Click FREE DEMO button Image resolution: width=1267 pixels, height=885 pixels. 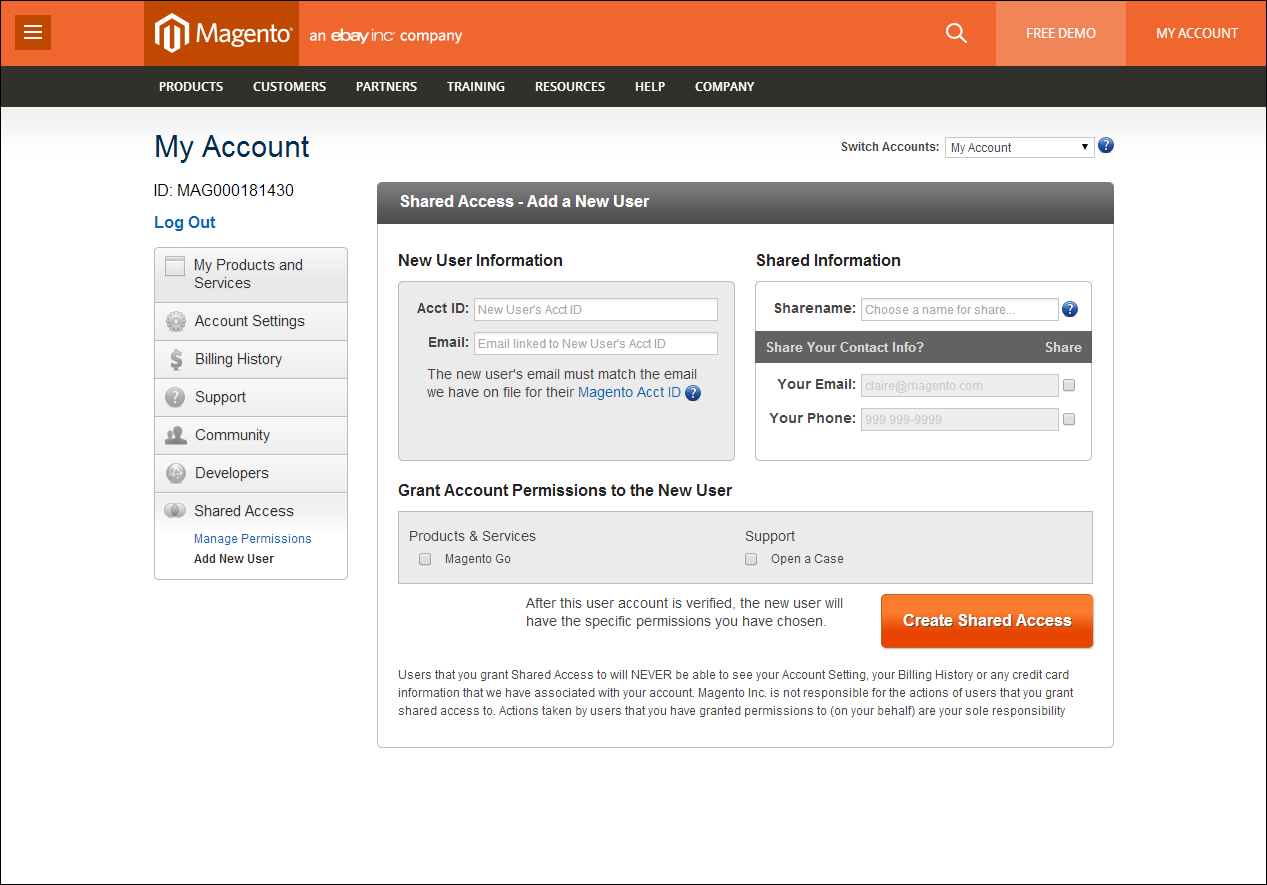1061,33
